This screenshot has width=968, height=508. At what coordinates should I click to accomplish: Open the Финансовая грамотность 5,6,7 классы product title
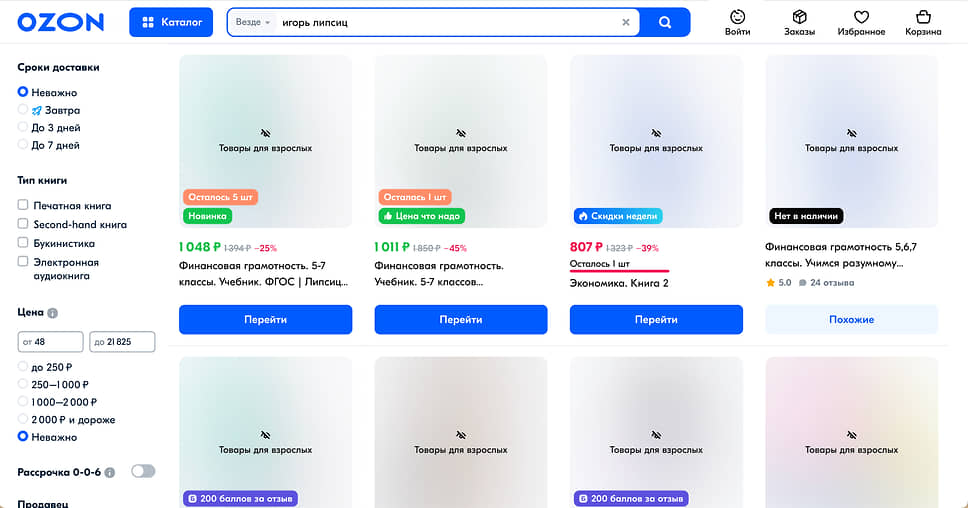click(x=841, y=255)
